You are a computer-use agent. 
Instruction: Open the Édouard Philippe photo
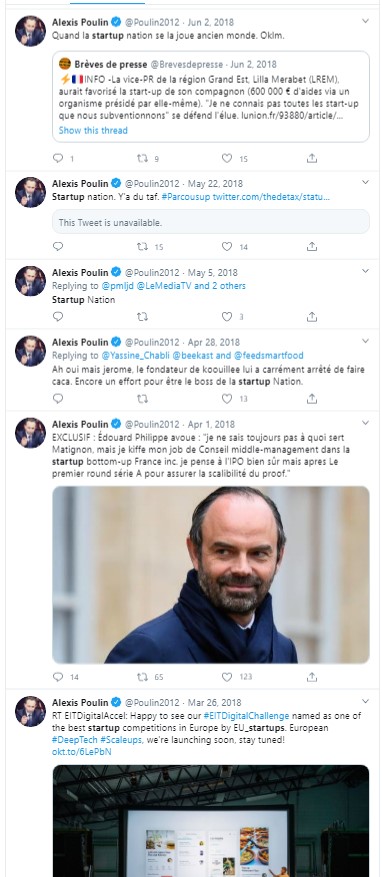[x=211, y=574]
